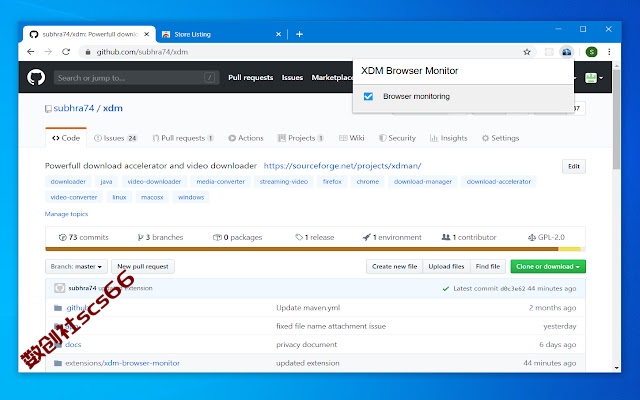Click the GPL-2.0 license link

pos(546,237)
